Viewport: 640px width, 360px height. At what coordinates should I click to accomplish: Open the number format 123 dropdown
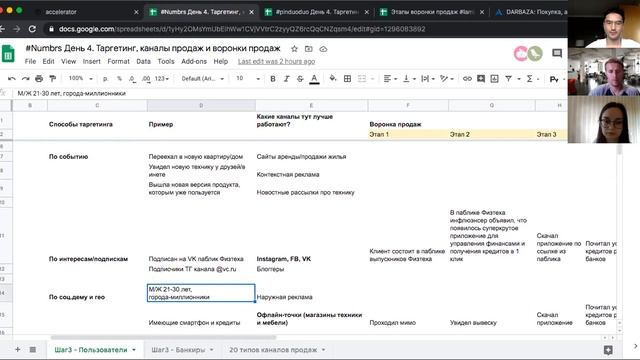coord(162,78)
